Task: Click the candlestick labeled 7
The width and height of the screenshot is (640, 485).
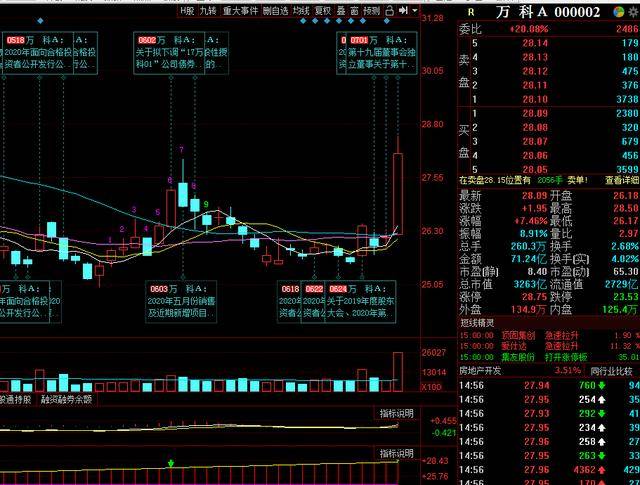Action: point(183,194)
